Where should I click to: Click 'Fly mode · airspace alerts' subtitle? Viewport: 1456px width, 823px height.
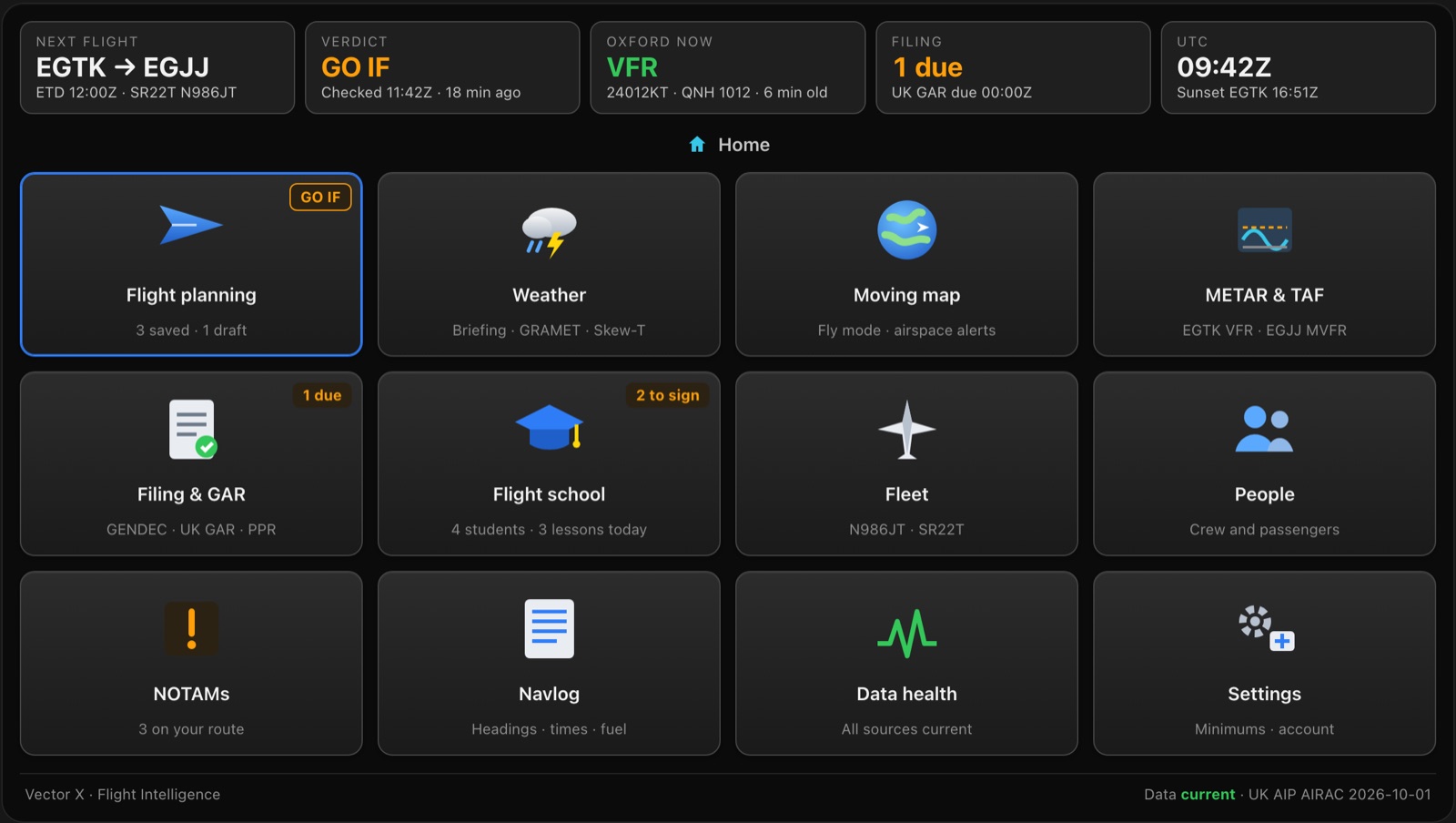[906, 330]
